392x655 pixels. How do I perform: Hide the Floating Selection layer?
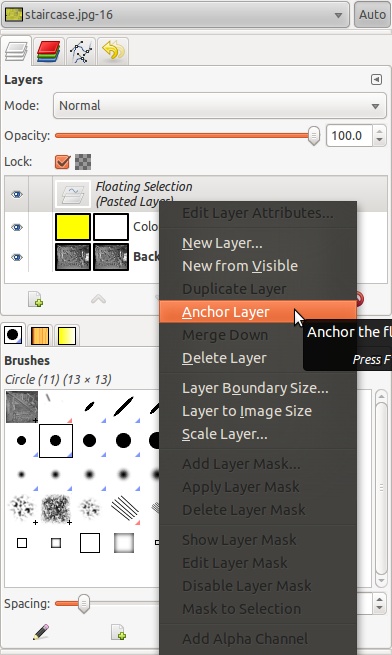tap(17, 194)
